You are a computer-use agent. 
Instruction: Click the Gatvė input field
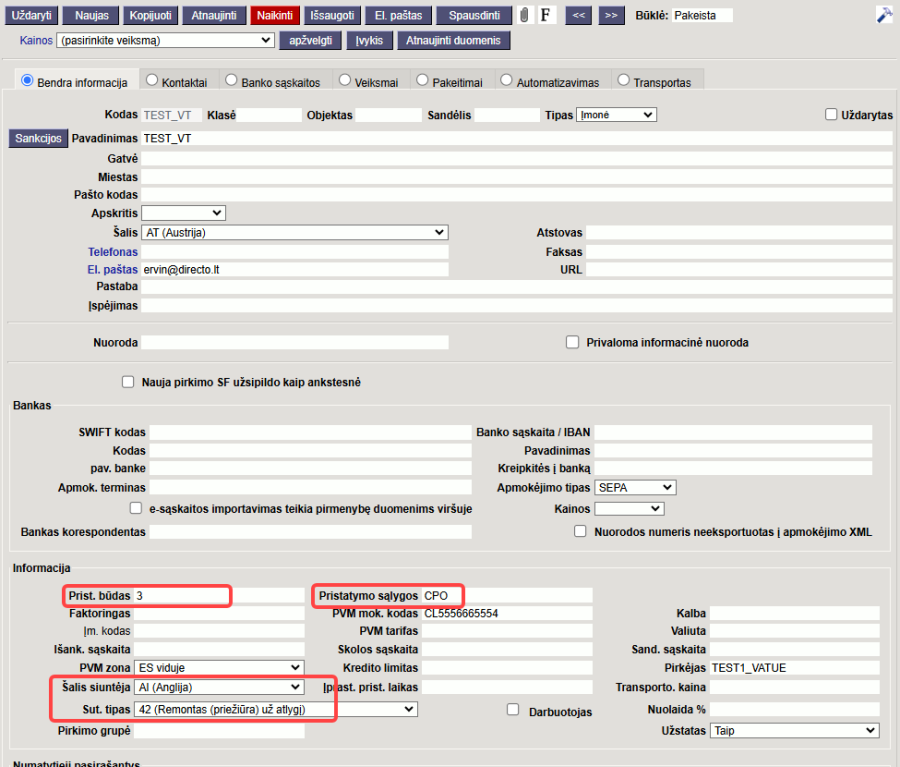(x=517, y=159)
